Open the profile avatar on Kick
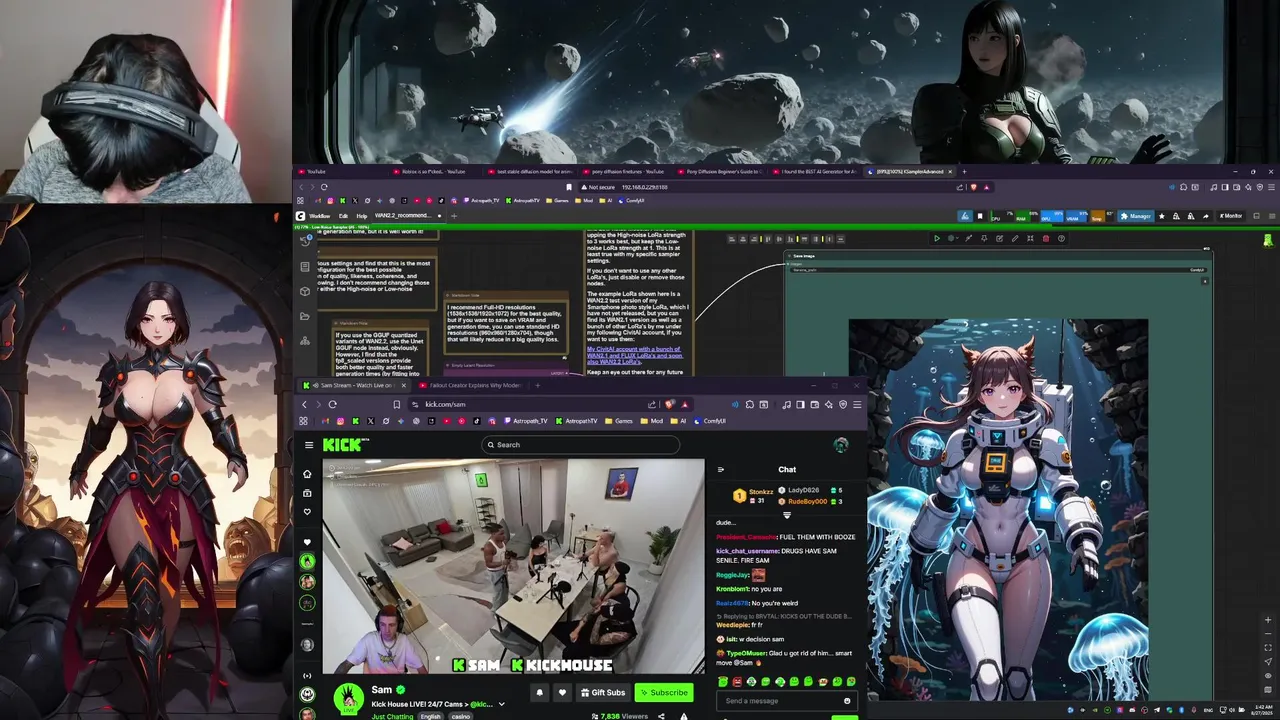The width and height of the screenshot is (1280, 720). [x=841, y=445]
